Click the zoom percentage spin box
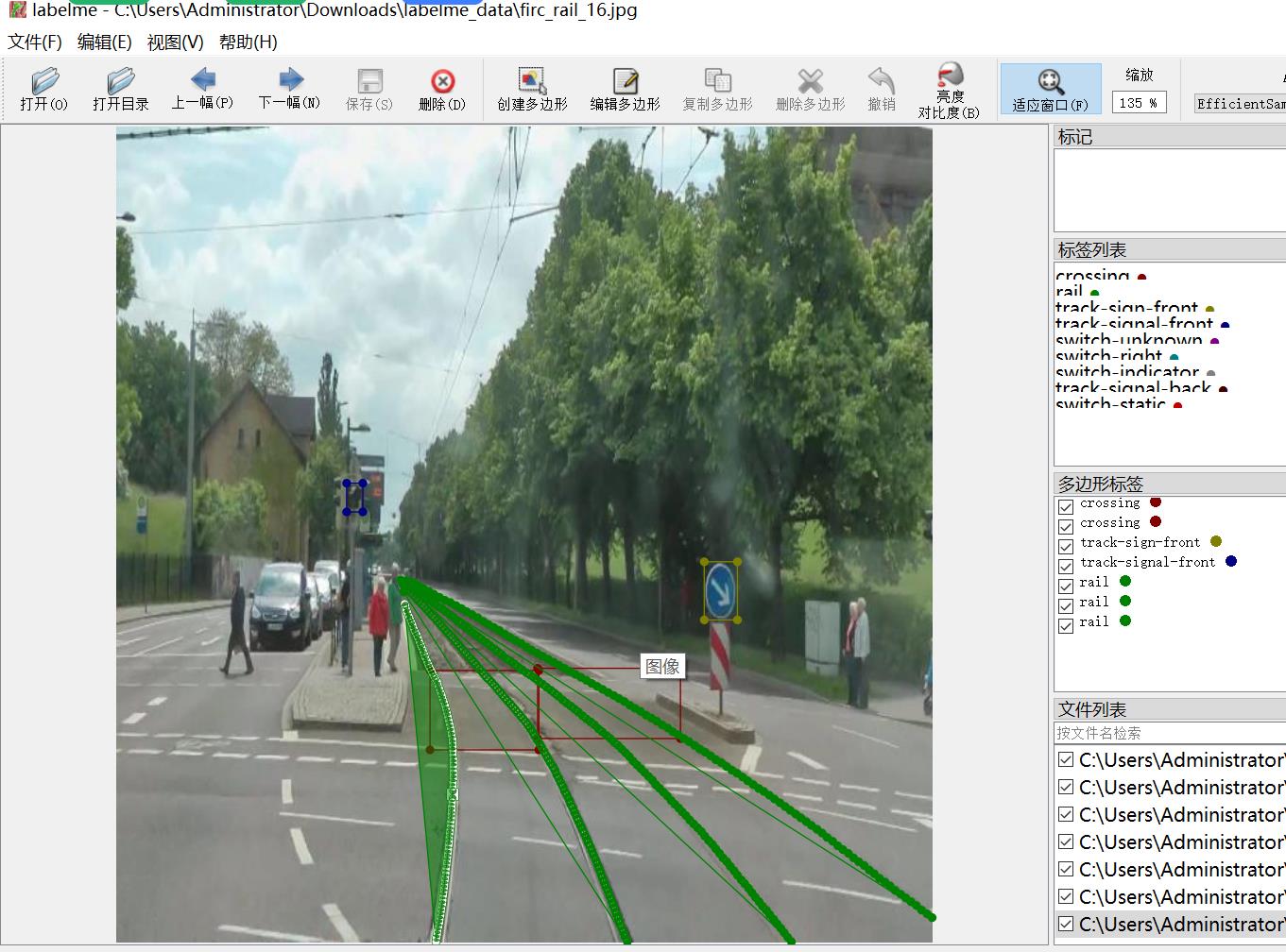The image size is (1286, 952). (1139, 103)
